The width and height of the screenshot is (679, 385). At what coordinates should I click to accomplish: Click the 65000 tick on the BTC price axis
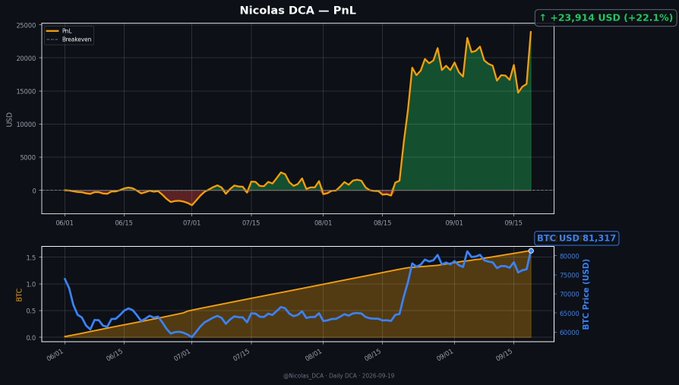(x=569, y=314)
